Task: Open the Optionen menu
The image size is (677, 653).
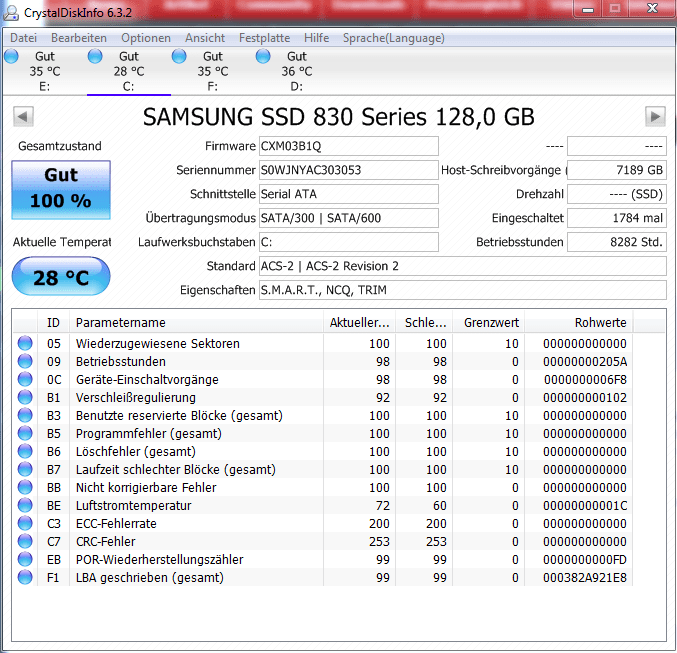Action: tap(146, 38)
